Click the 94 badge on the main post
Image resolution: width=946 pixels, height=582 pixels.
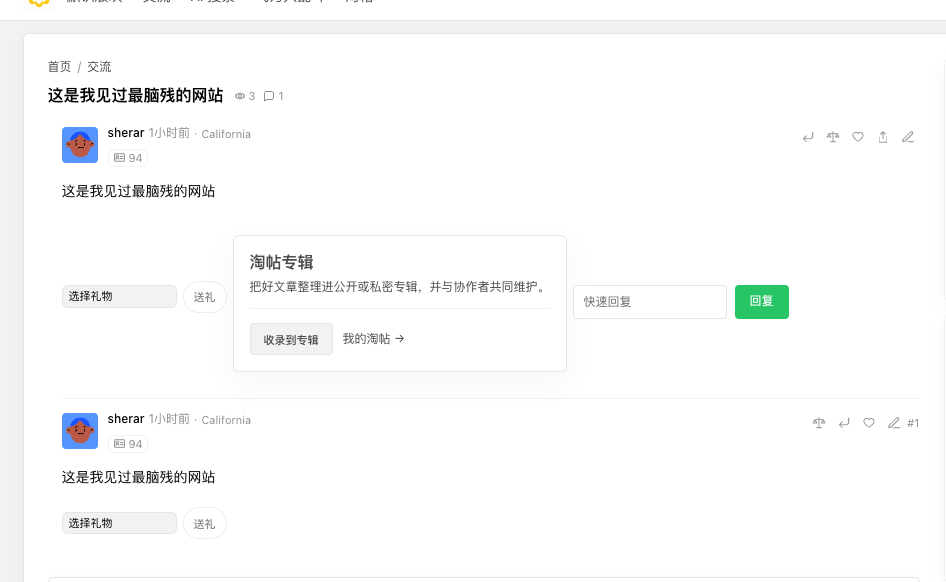pos(128,158)
